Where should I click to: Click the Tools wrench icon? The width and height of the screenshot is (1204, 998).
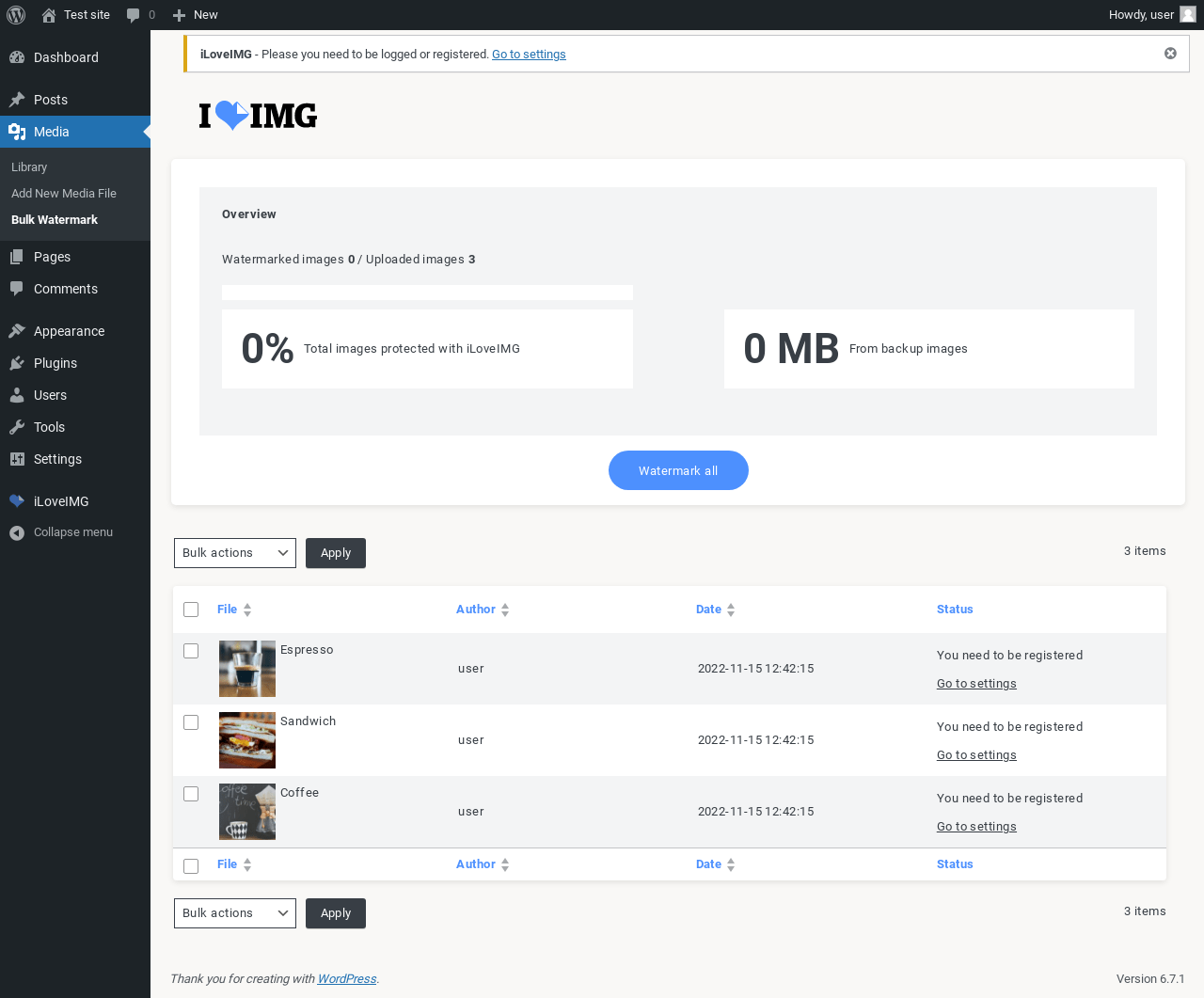(x=17, y=427)
